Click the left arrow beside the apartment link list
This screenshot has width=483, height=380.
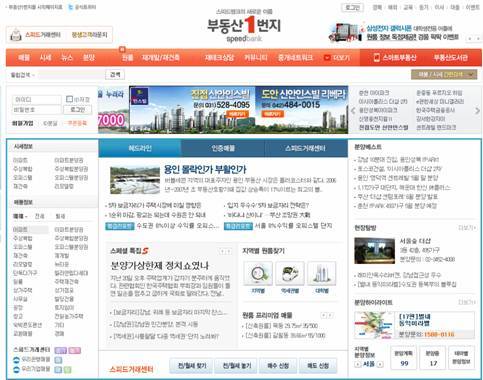pyautogui.click(x=353, y=110)
